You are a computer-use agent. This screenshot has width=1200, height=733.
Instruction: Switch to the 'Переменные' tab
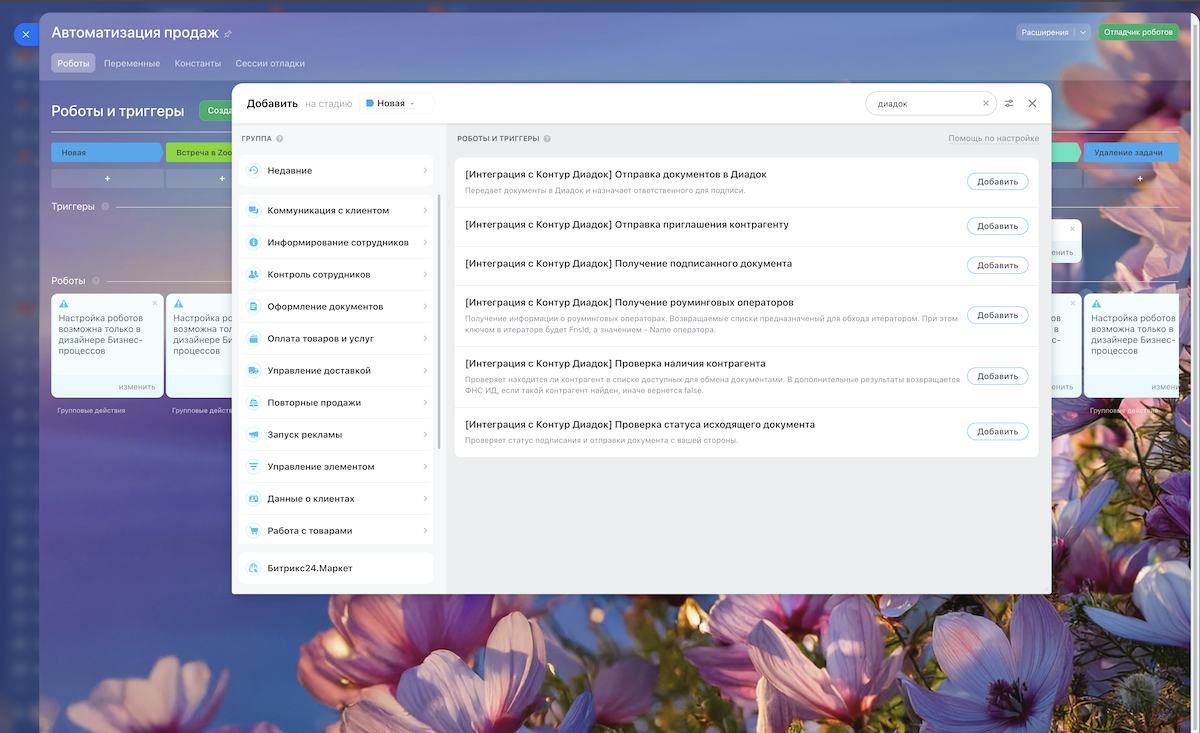tap(131, 63)
